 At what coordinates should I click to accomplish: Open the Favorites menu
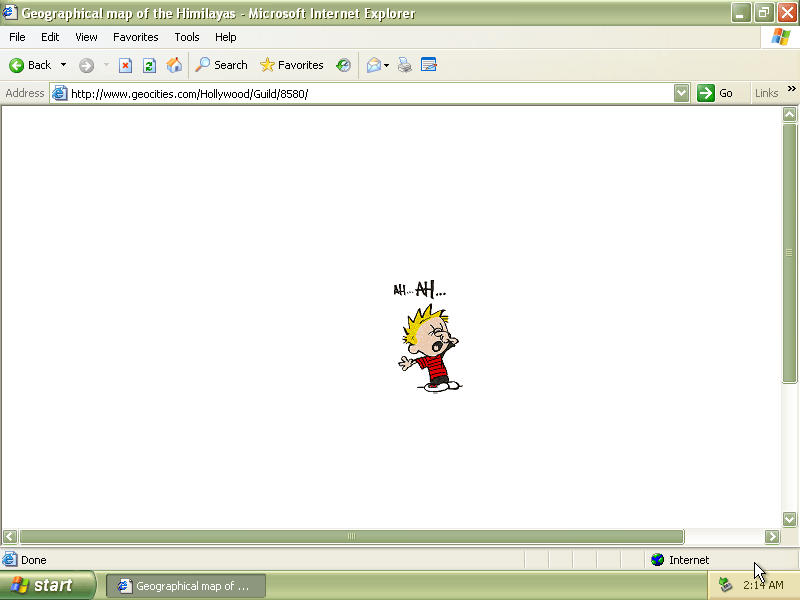(x=135, y=37)
